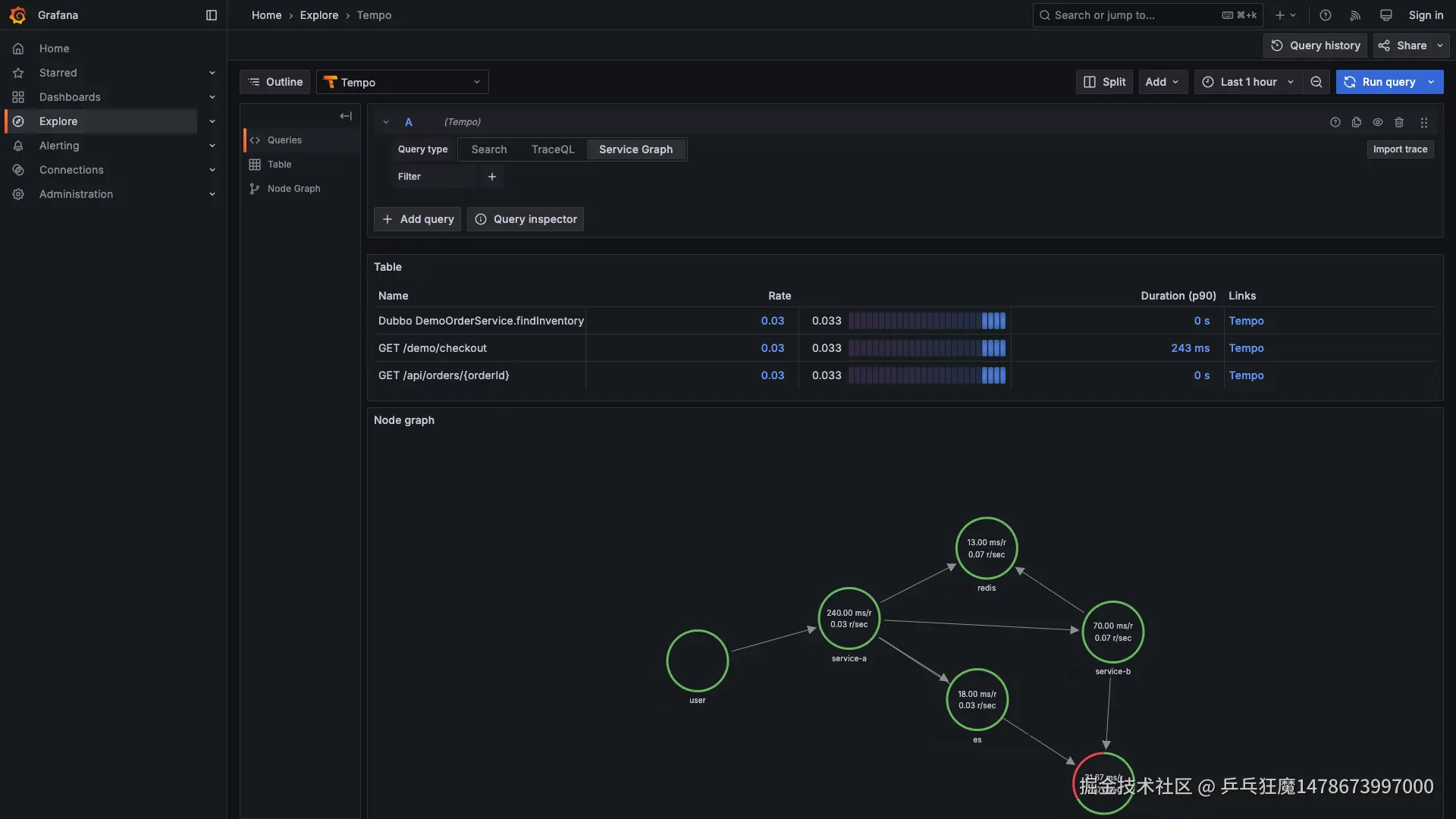Collapse query row A chevron
1456x819 pixels.
click(386, 122)
